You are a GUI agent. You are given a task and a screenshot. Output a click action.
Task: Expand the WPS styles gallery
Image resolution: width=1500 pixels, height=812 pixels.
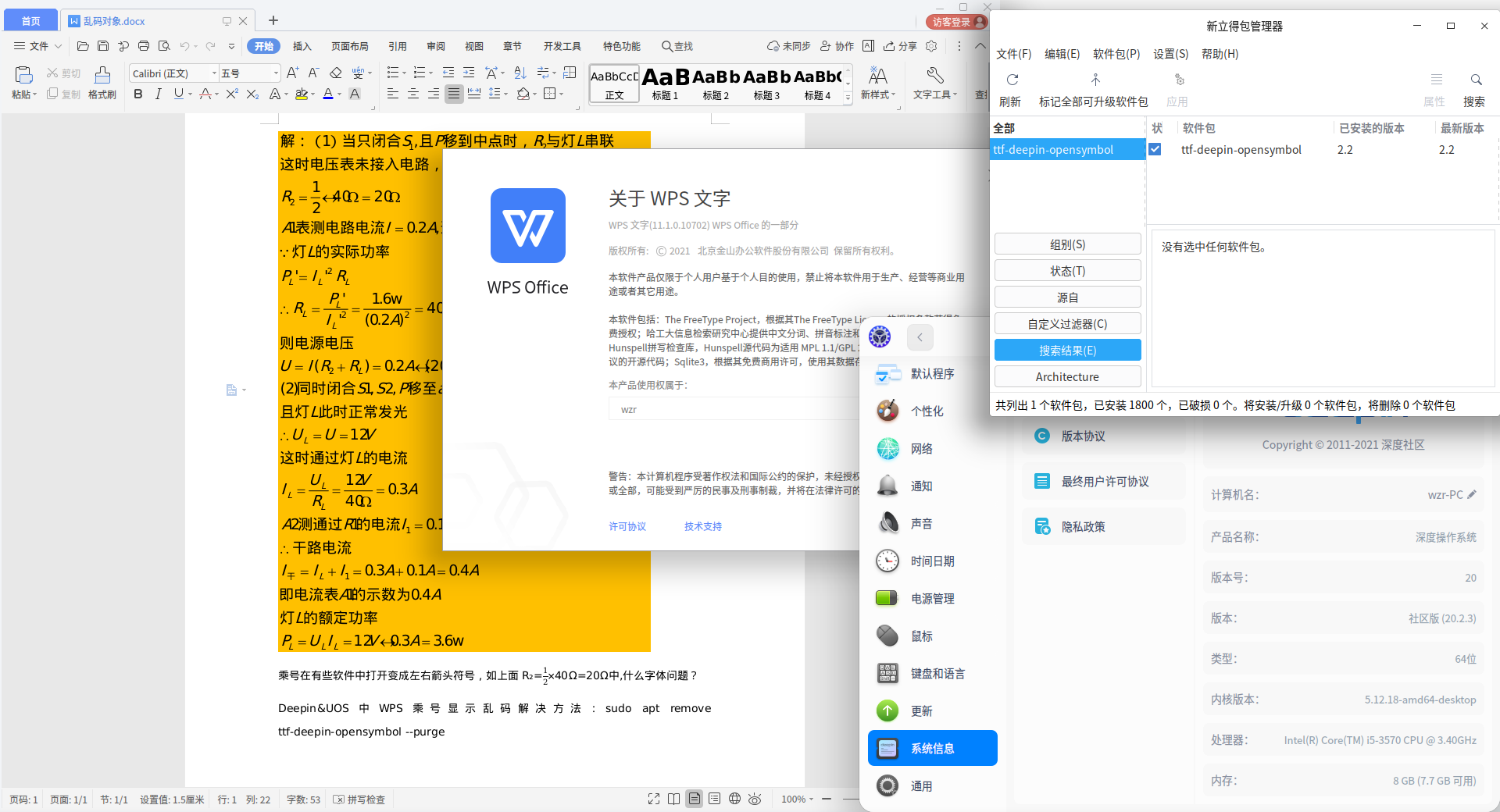pos(848,98)
